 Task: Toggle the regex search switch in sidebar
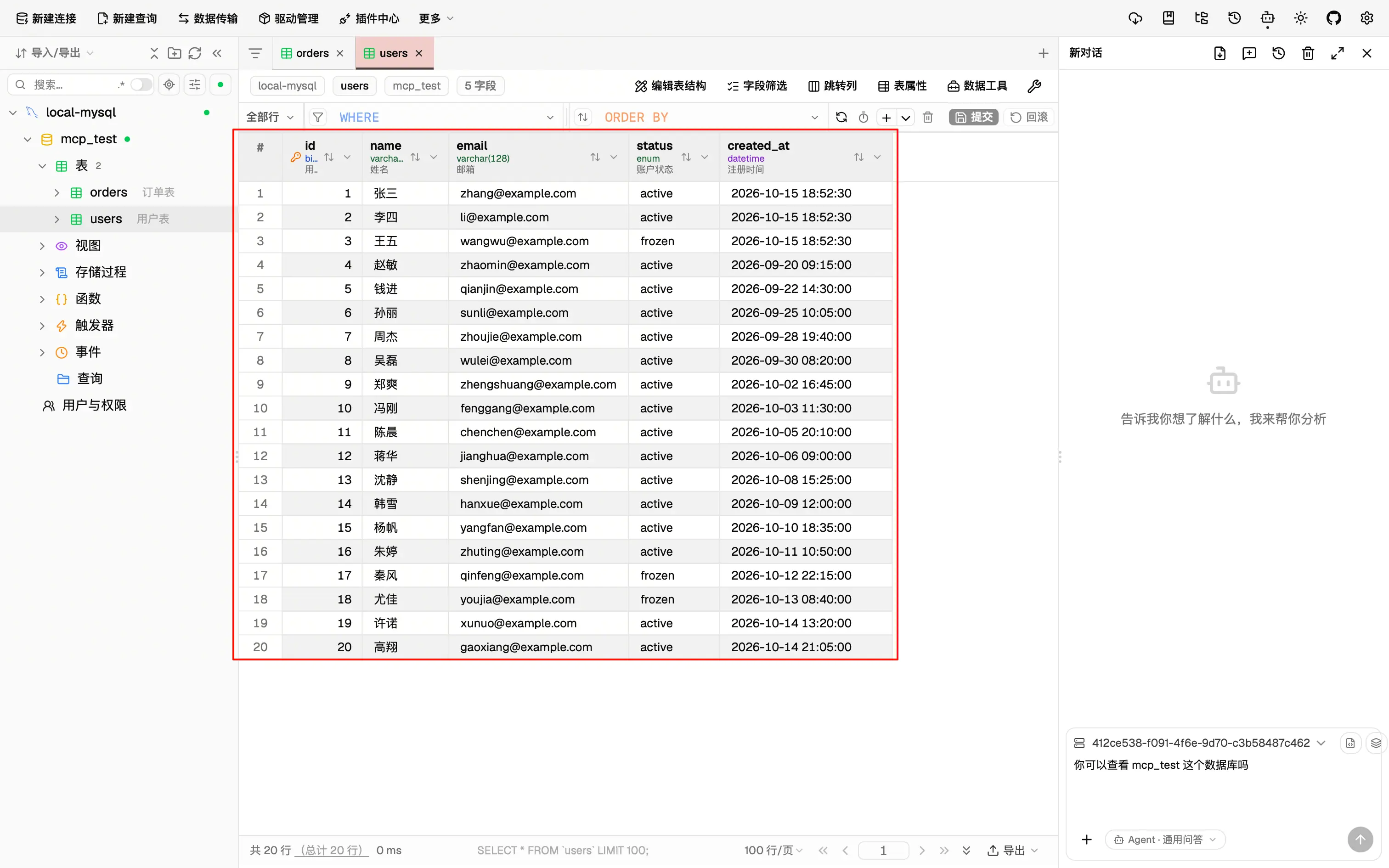[x=141, y=85]
